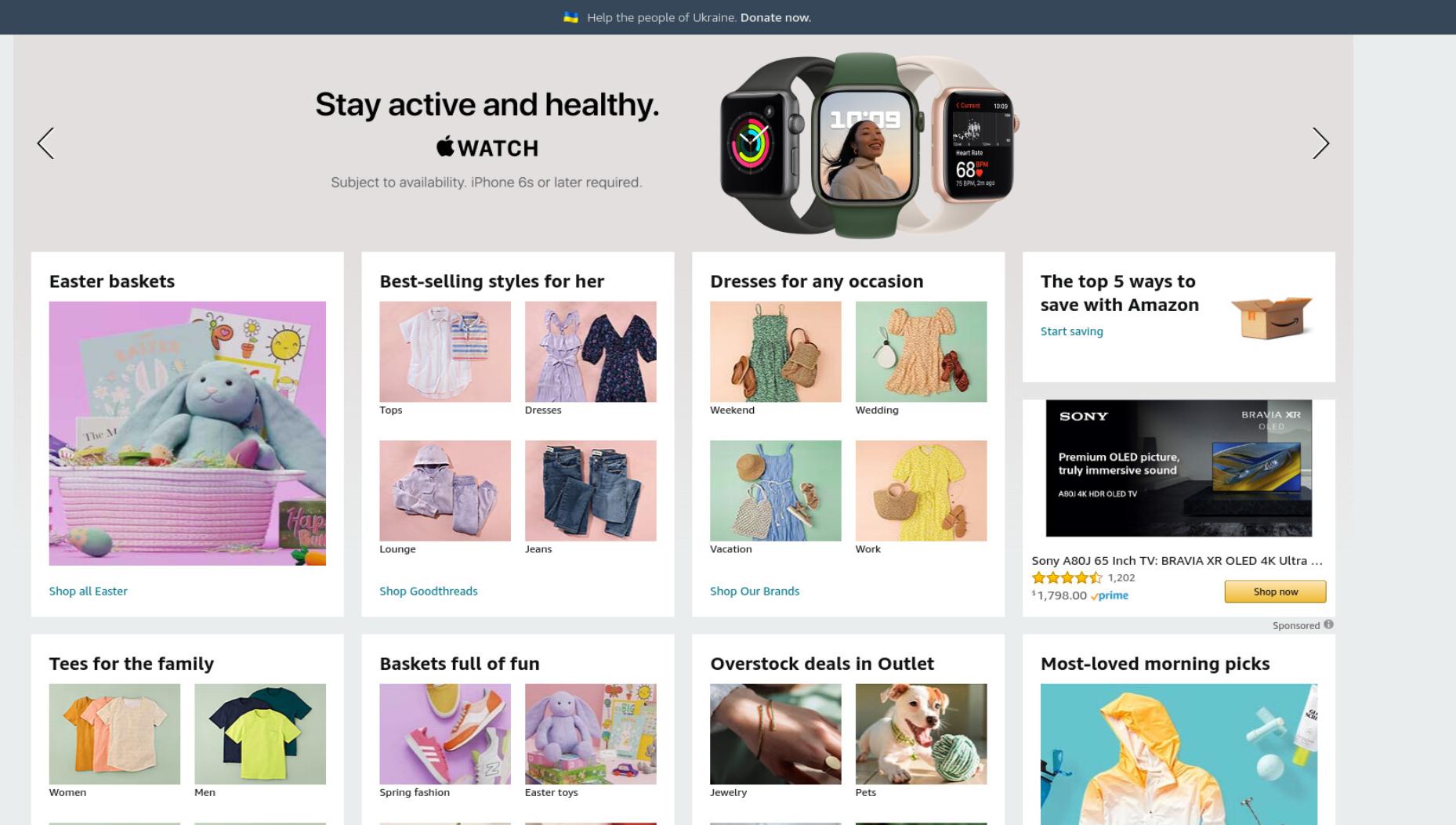Click the Shop now button
Screen dimensions: 1456x825
coord(1275,592)
